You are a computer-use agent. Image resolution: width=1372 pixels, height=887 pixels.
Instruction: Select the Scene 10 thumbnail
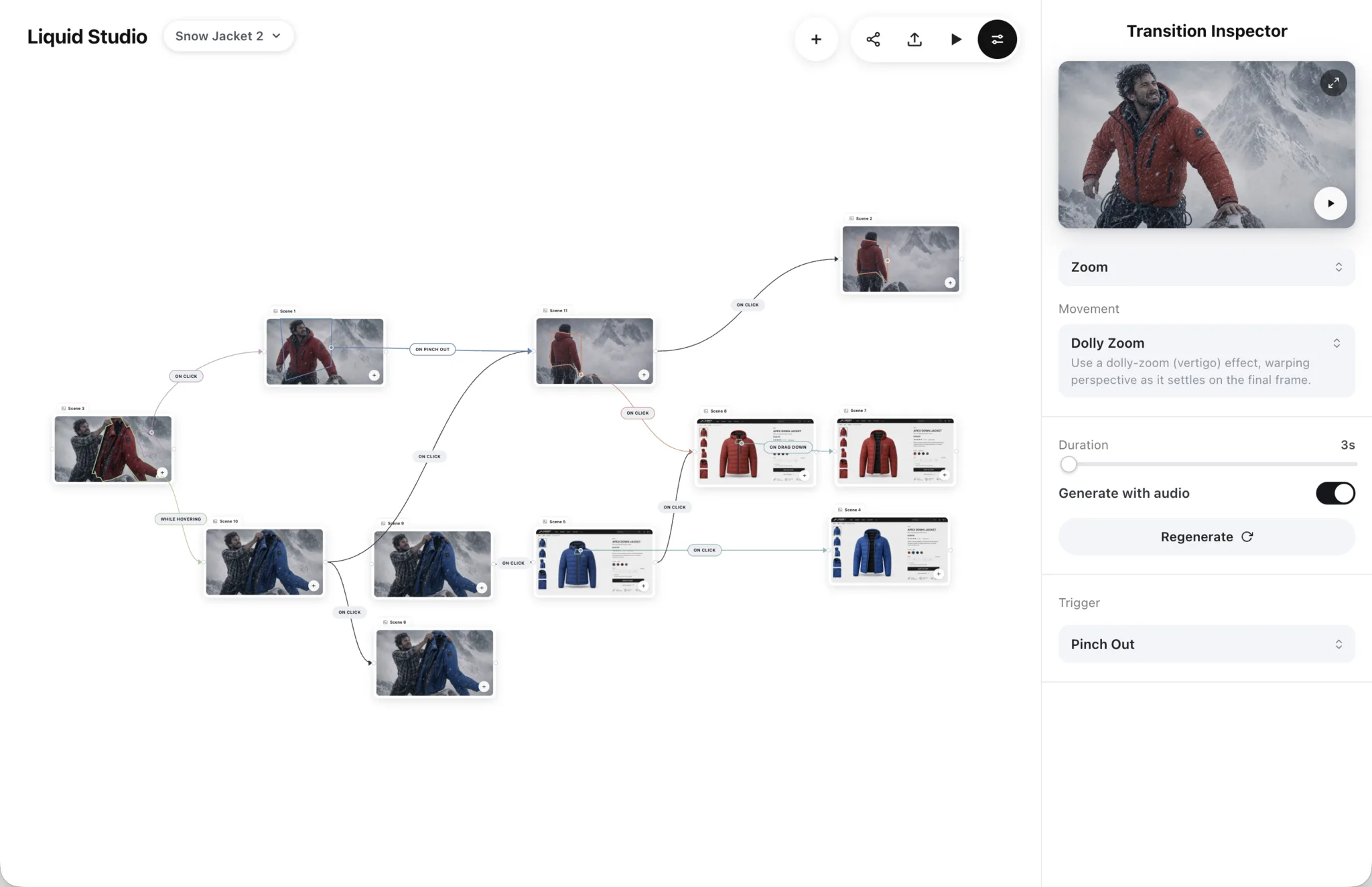click(x=264, y=562)
